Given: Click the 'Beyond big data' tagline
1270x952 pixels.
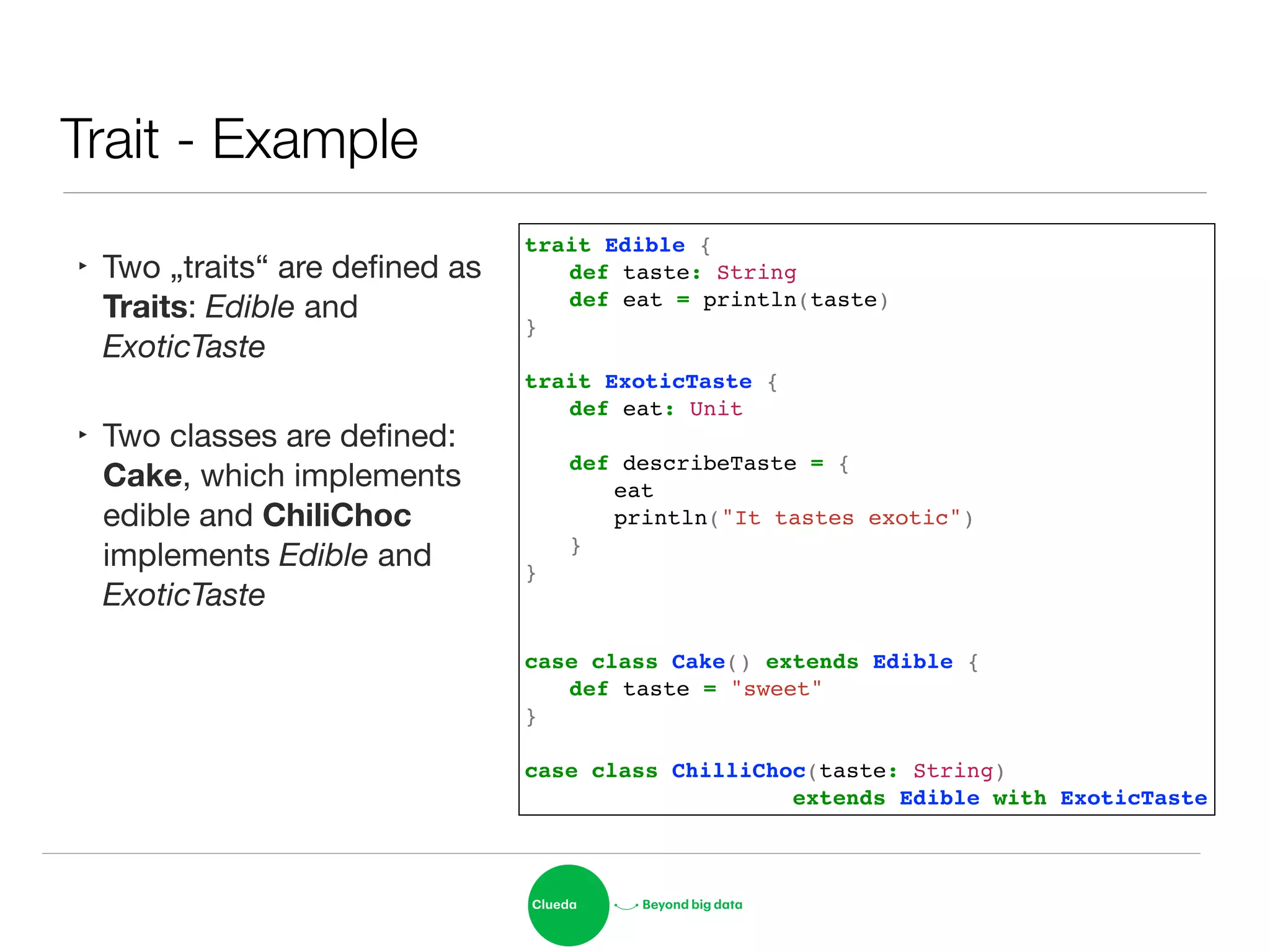Looking at the screenshot, I should [x=692, y=904].
